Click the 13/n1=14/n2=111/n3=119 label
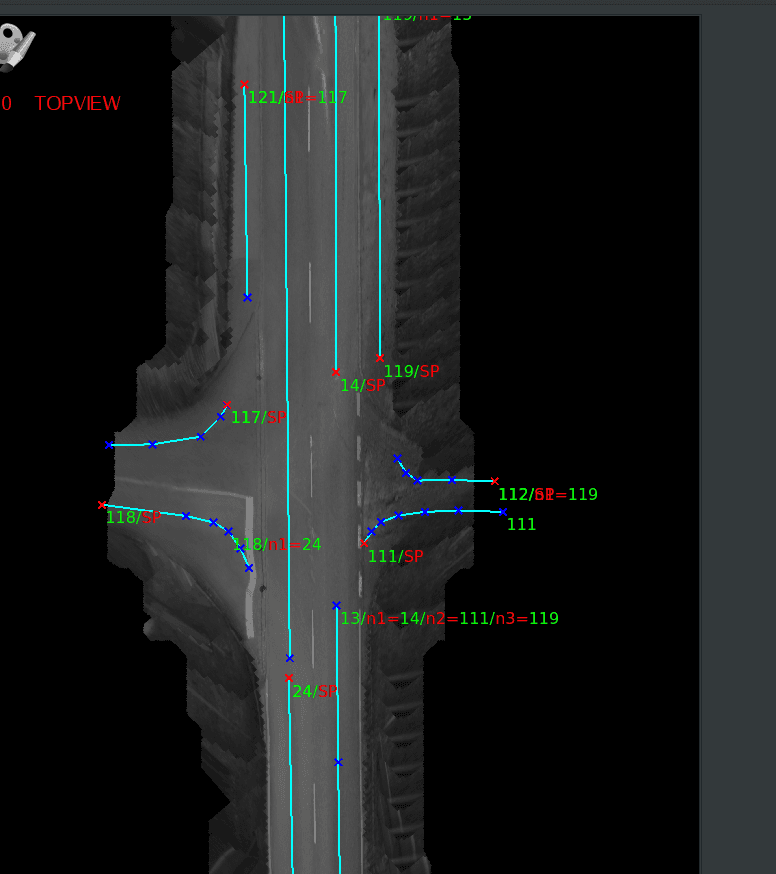The image size is (776, 874). pyautogui.click(x=449, y=618)
